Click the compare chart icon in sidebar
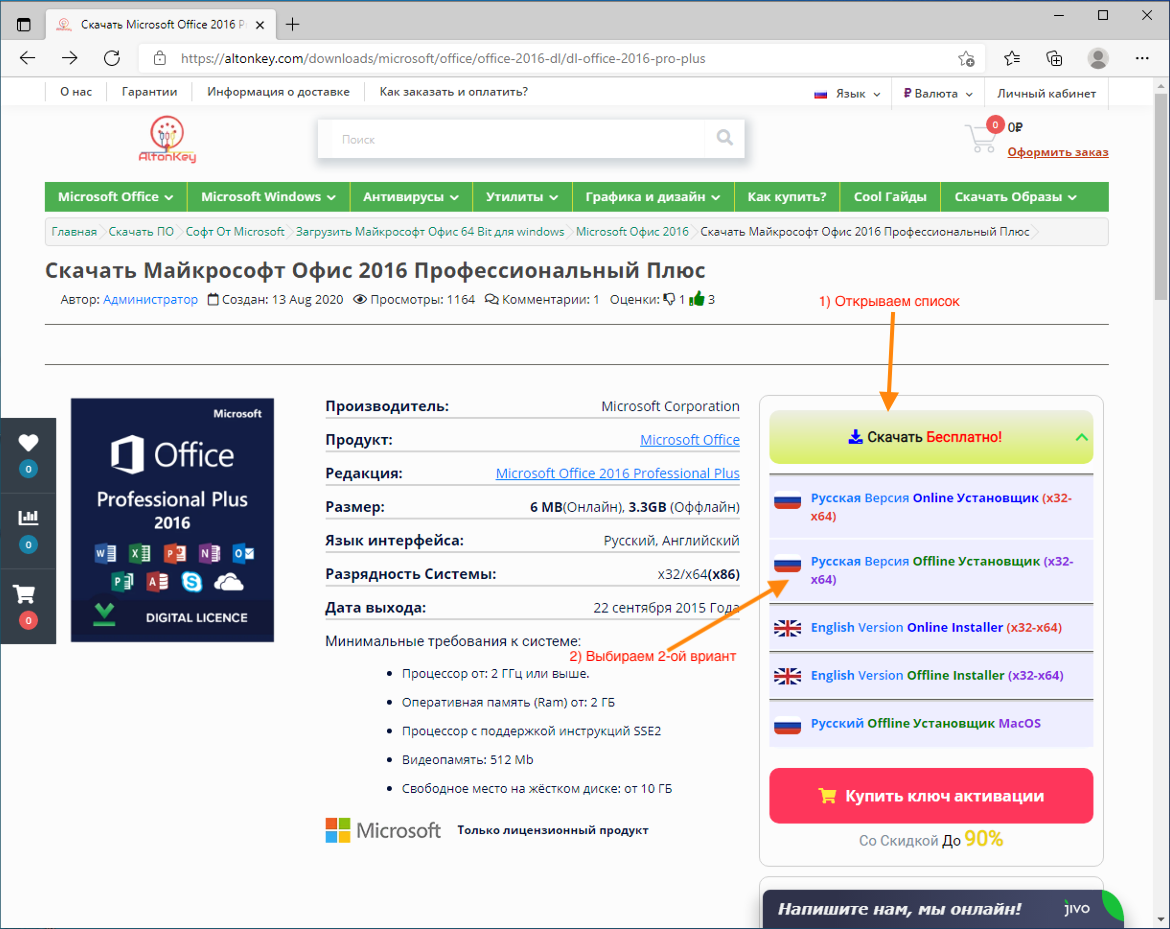This screenshot has height=929, width=1170. click(x=28, y=517)
